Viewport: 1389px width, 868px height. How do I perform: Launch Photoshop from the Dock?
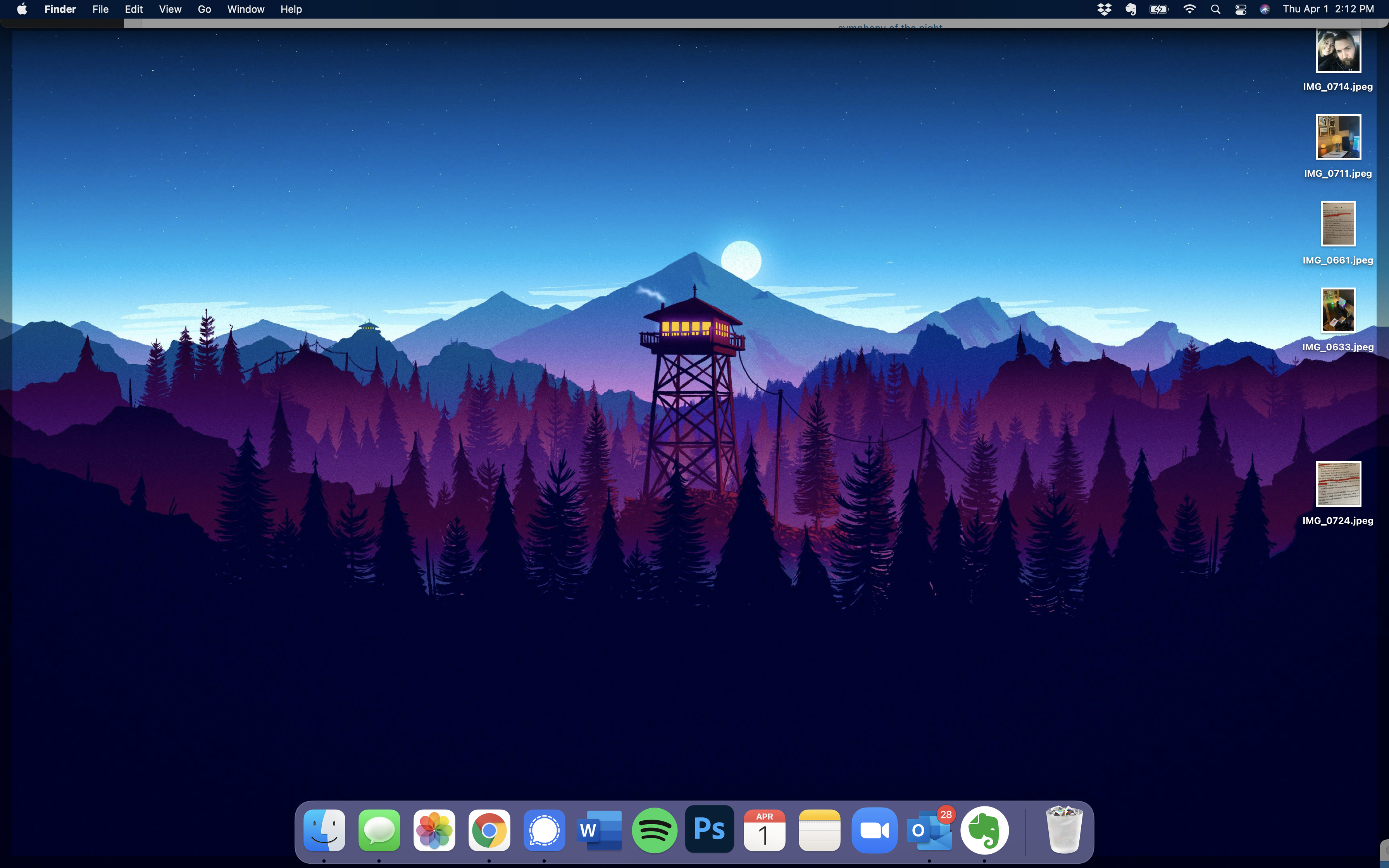click(710, 829)
